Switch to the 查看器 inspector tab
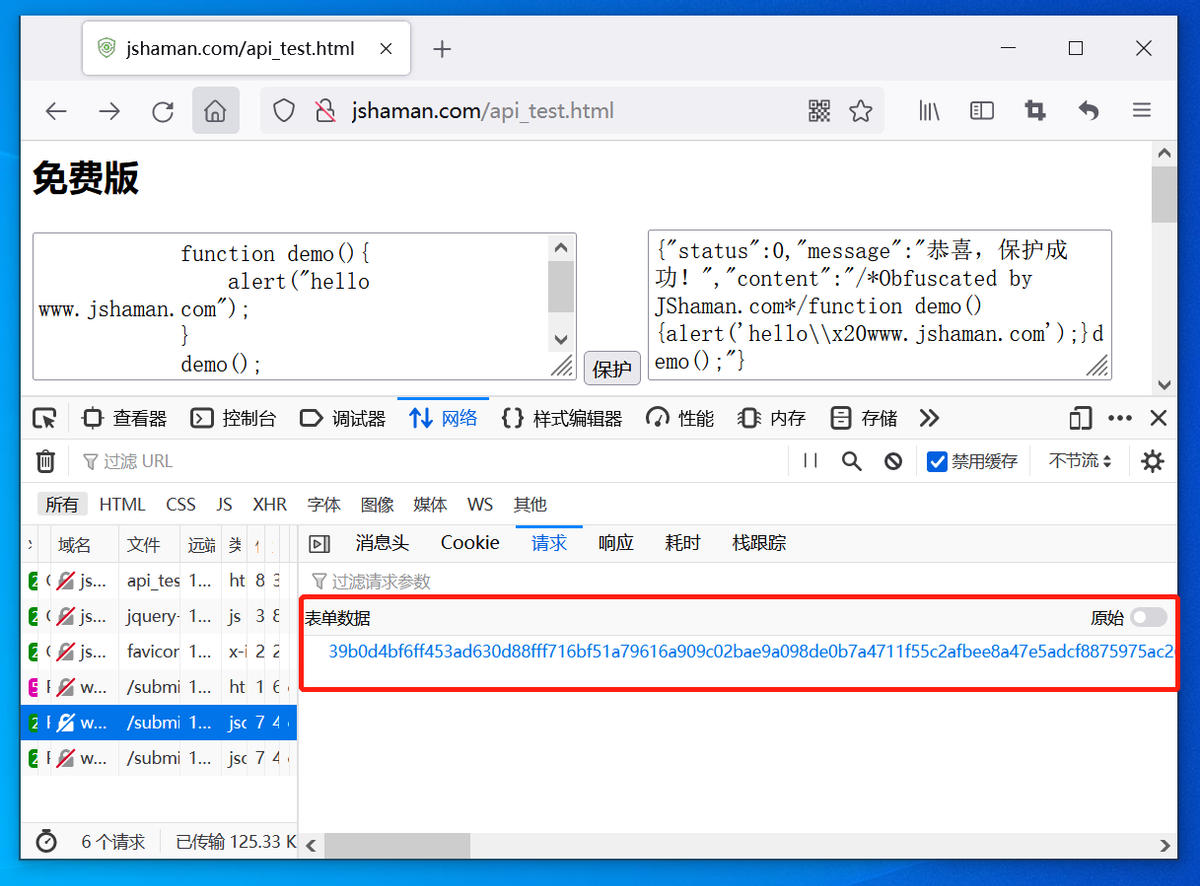Image resolution: width=1200 pixels, height=886 pixels. point(125,418)
